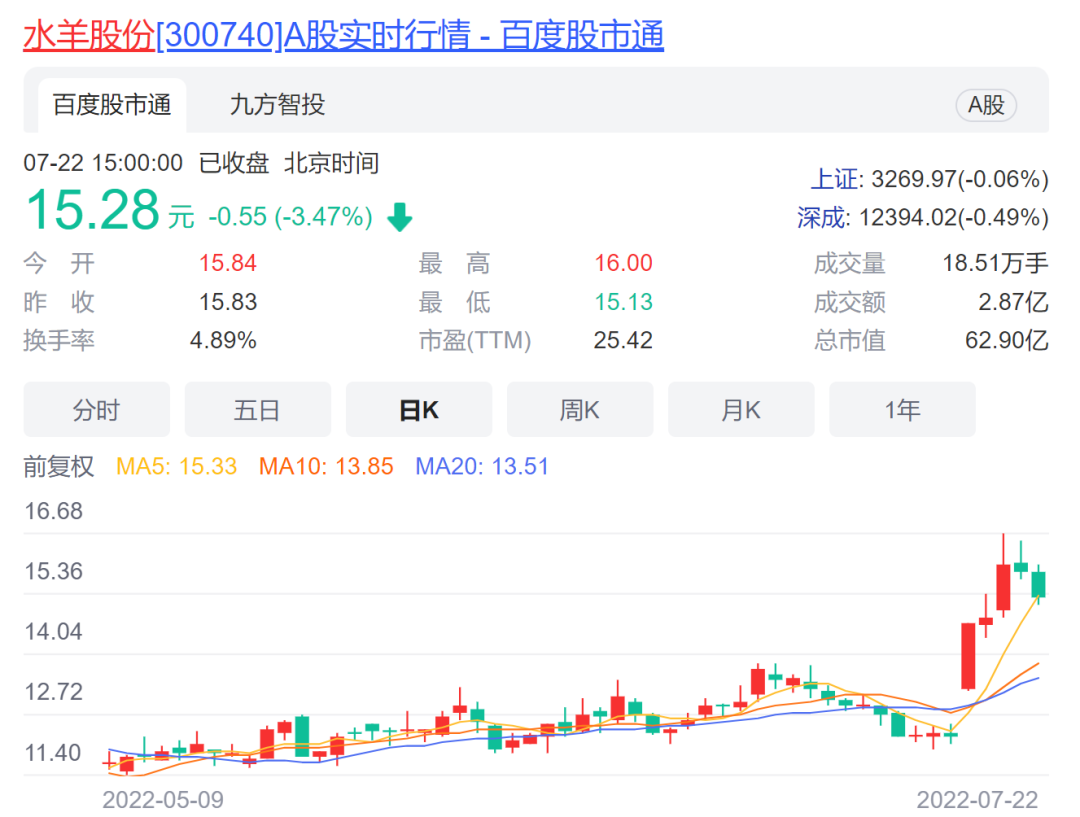
Task: Click the 15.36 y-axis label
Action: (54, 571)
